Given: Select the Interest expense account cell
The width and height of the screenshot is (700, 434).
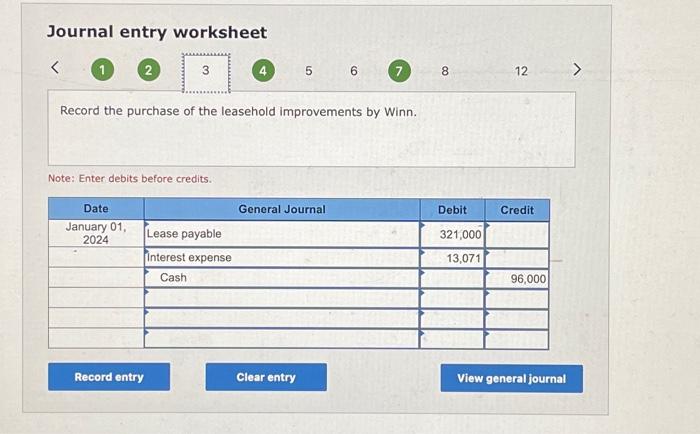Looking at the screenshot, I should (x=282, y=258).
